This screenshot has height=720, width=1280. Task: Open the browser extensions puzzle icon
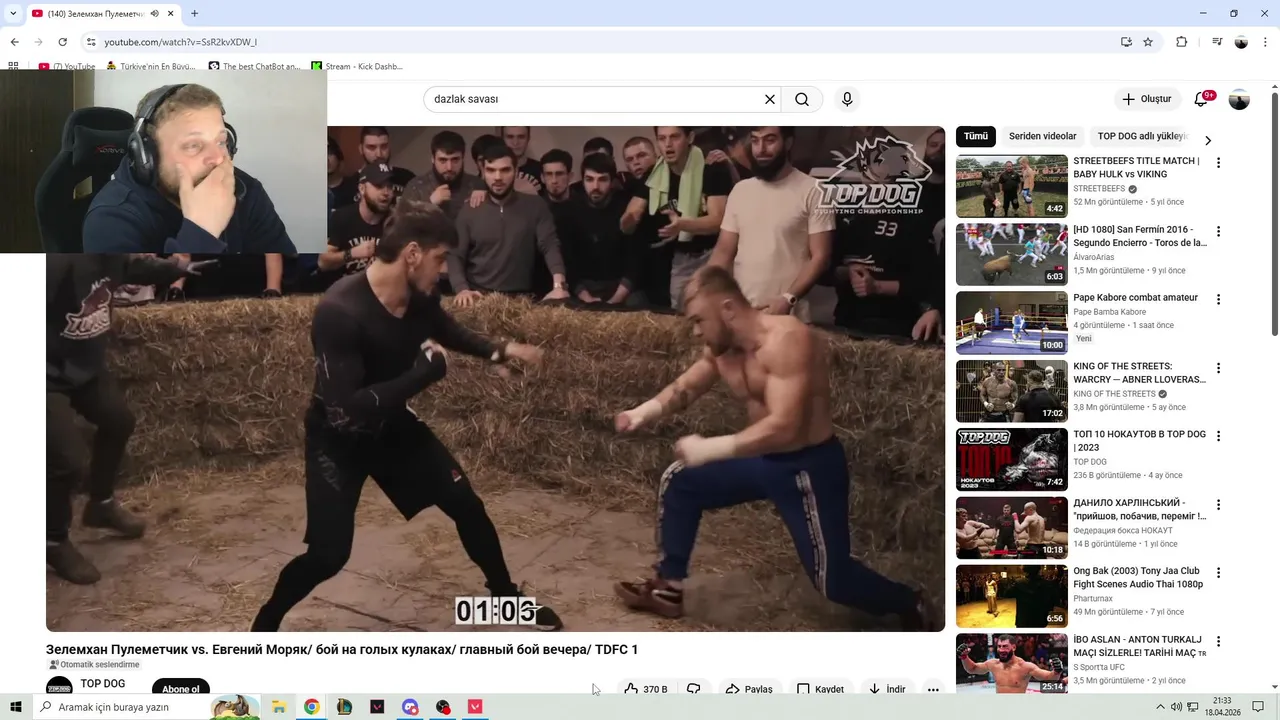point(1182,42)
